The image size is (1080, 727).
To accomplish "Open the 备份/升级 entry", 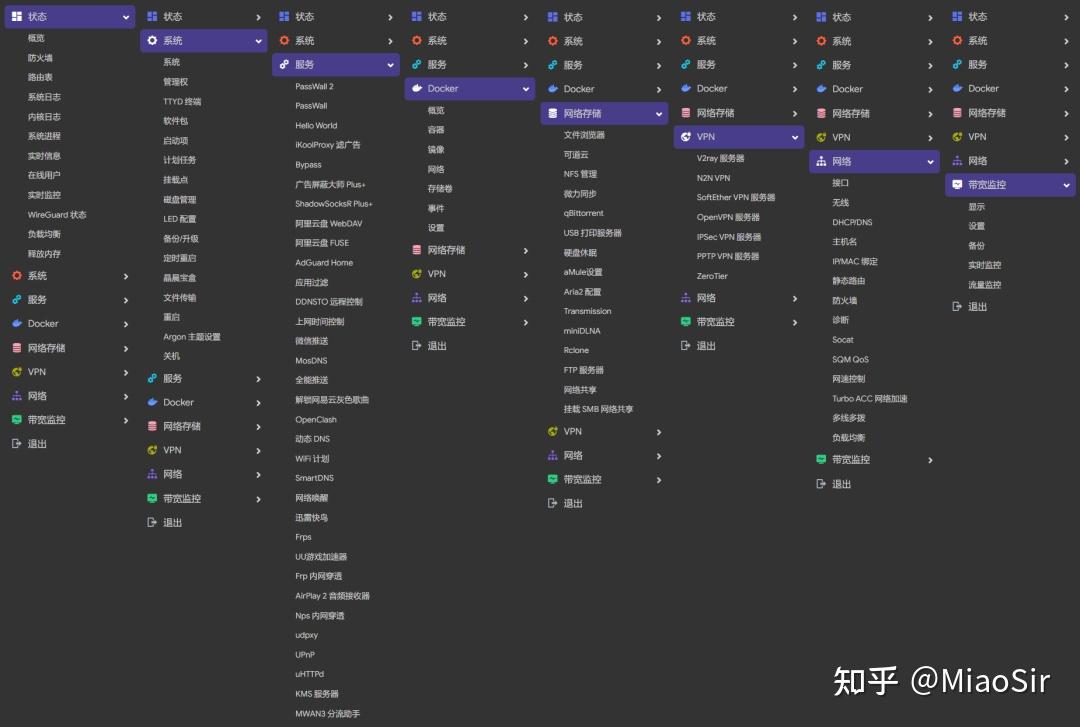I will pos(180,238).
